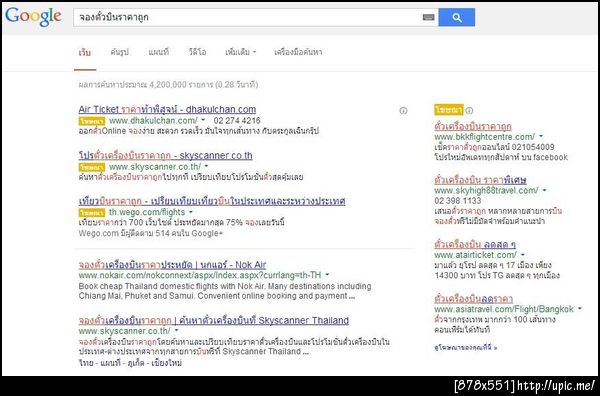This screenshot has height=396, width=600.
Task: Click the Google logo
Action: 33,17
